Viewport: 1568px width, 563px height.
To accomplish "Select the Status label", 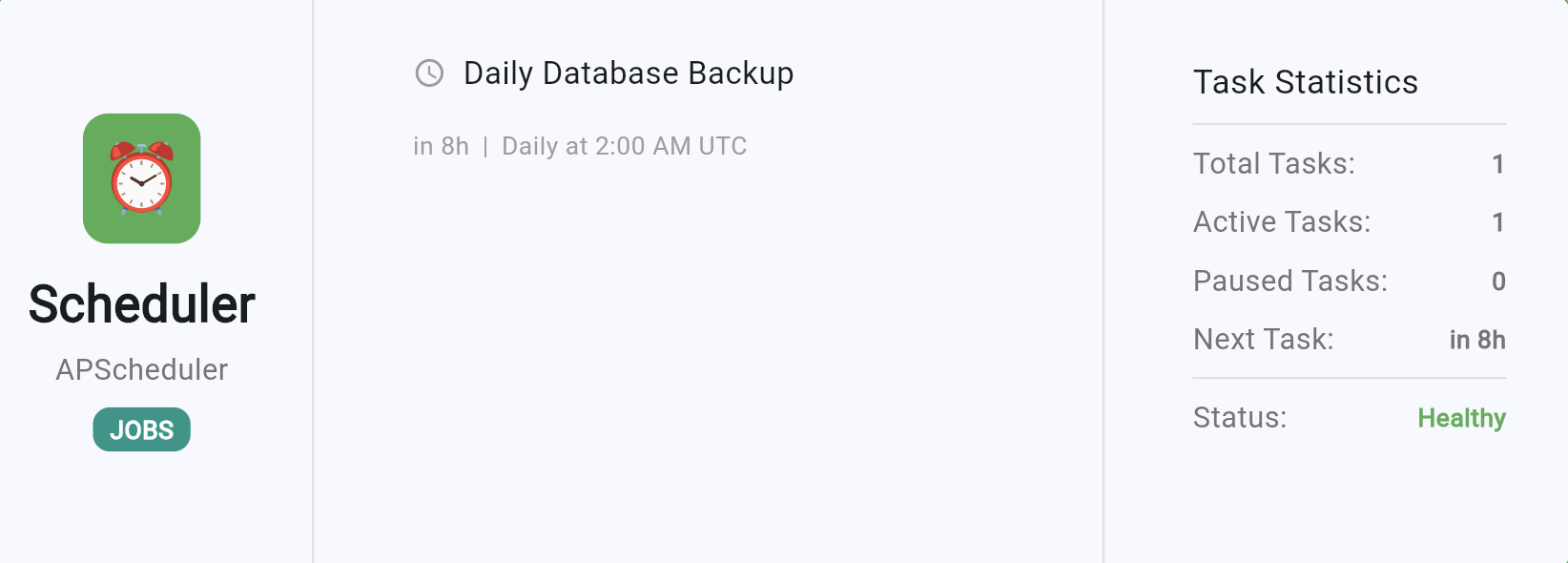I will pyautogui.click(x=1239, y=417).
